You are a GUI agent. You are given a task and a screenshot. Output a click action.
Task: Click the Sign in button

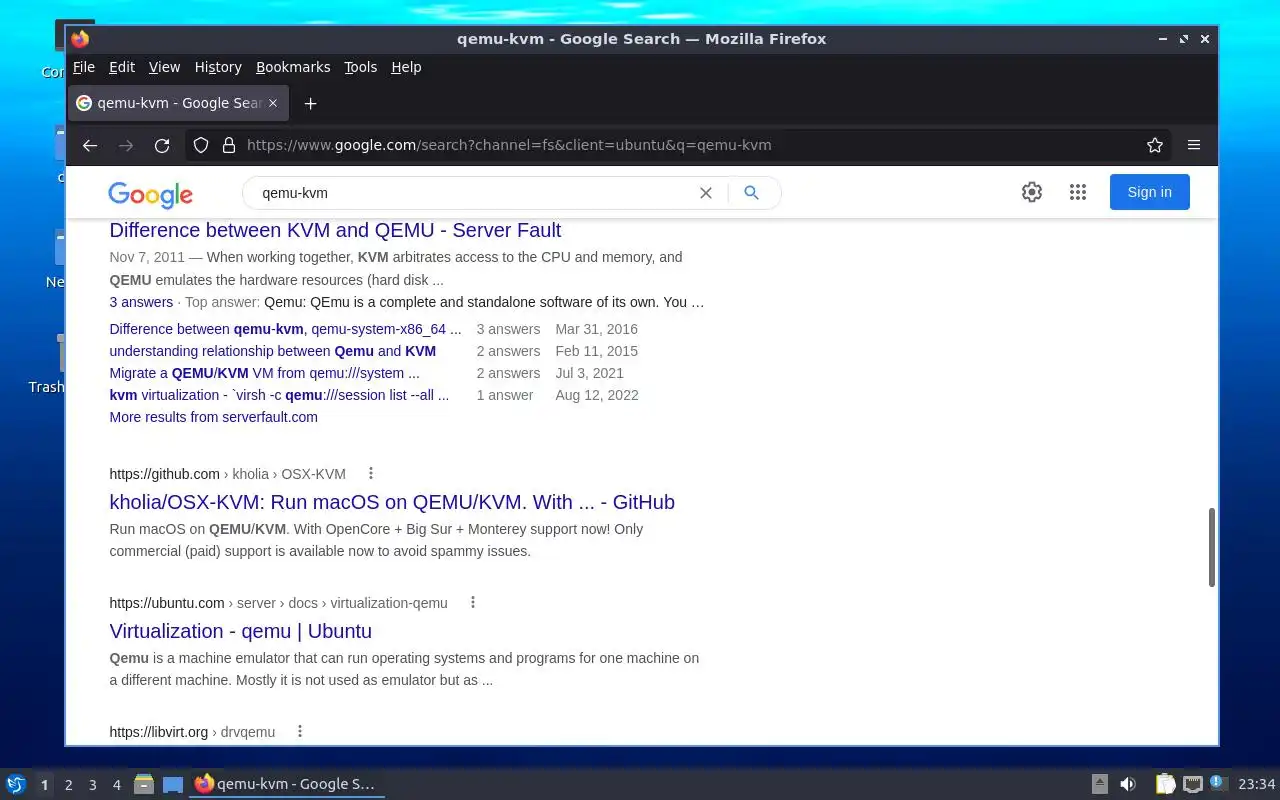tap(1149, 192)
